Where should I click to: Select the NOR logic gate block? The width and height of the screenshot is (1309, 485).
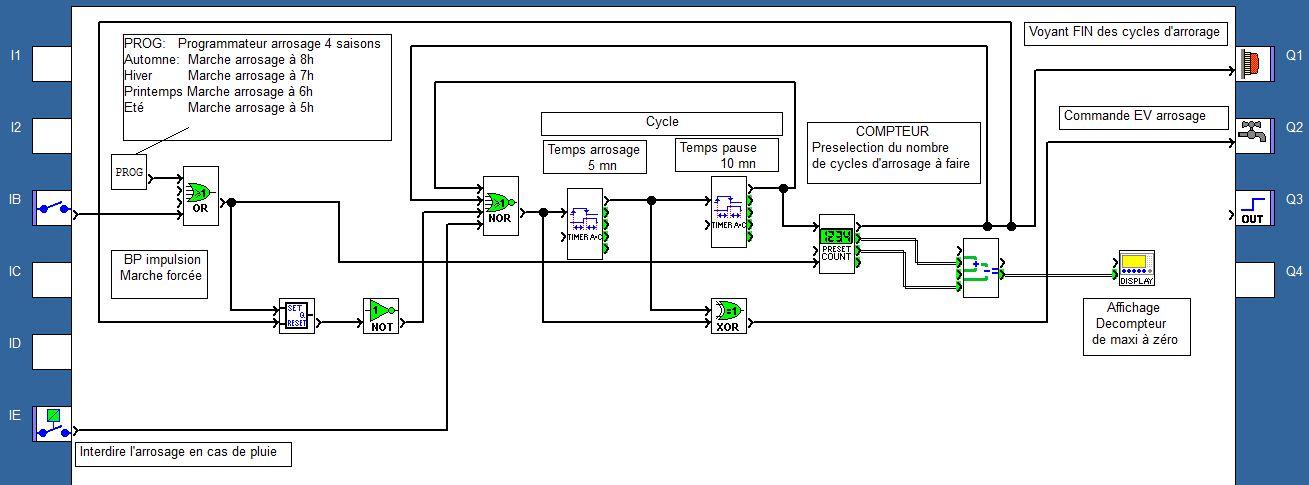(500, 207)
